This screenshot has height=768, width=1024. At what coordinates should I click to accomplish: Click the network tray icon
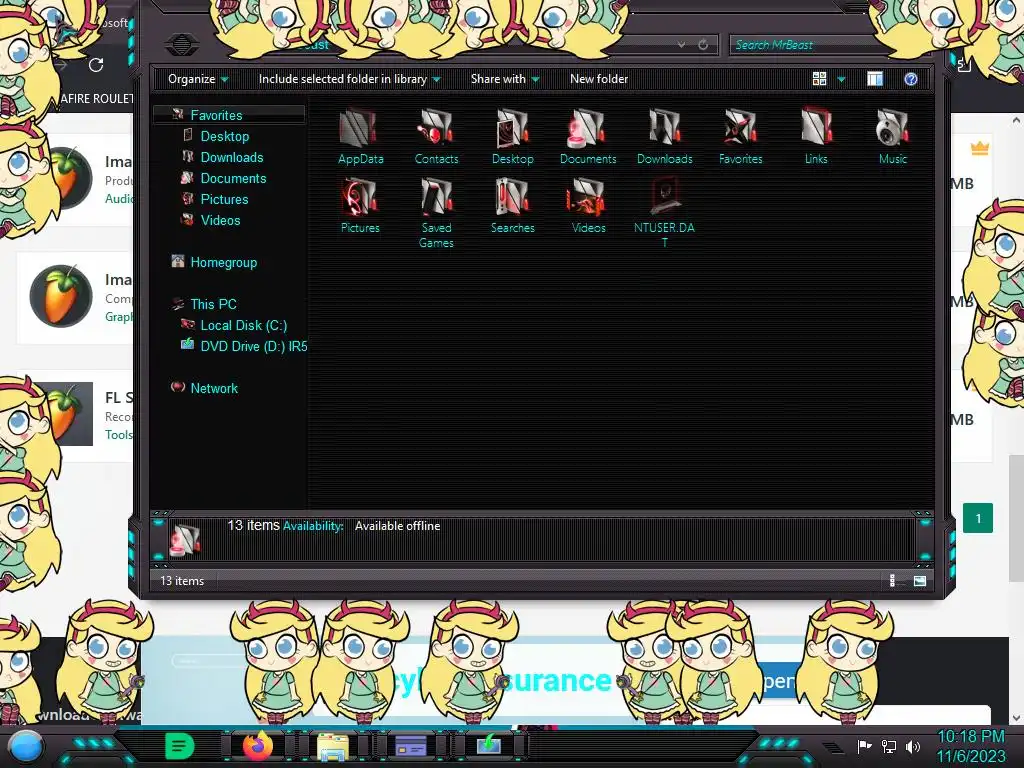[x=889, y=746]
